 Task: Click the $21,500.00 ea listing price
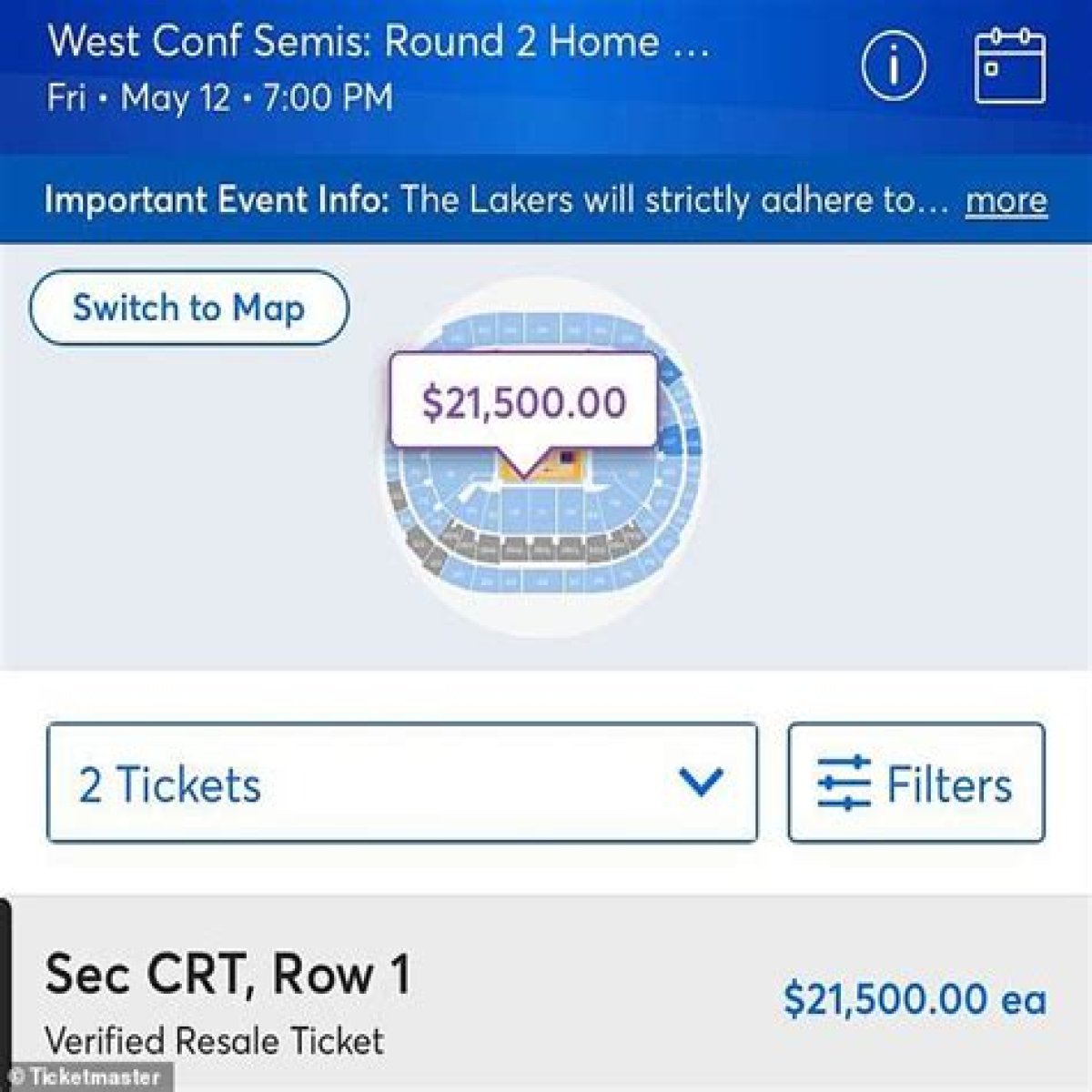[x=915, y=999]
